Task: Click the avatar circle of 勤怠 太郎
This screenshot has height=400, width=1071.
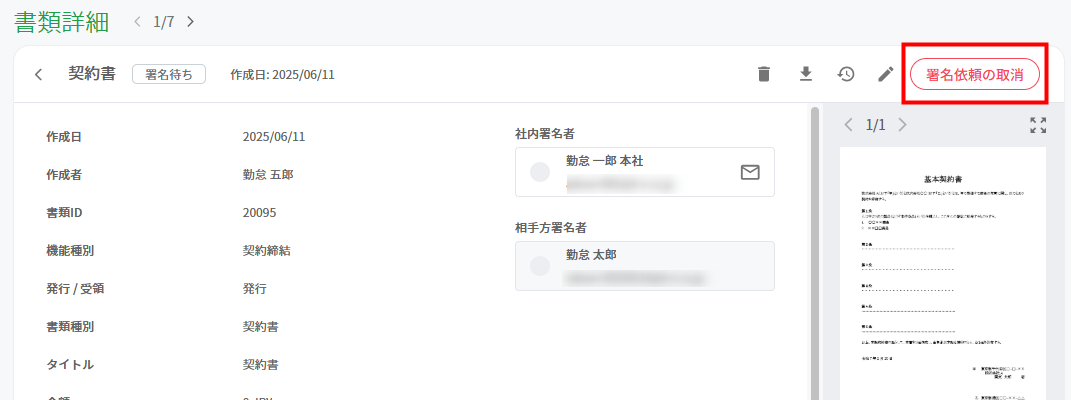Action: click(x=540, y=266)
